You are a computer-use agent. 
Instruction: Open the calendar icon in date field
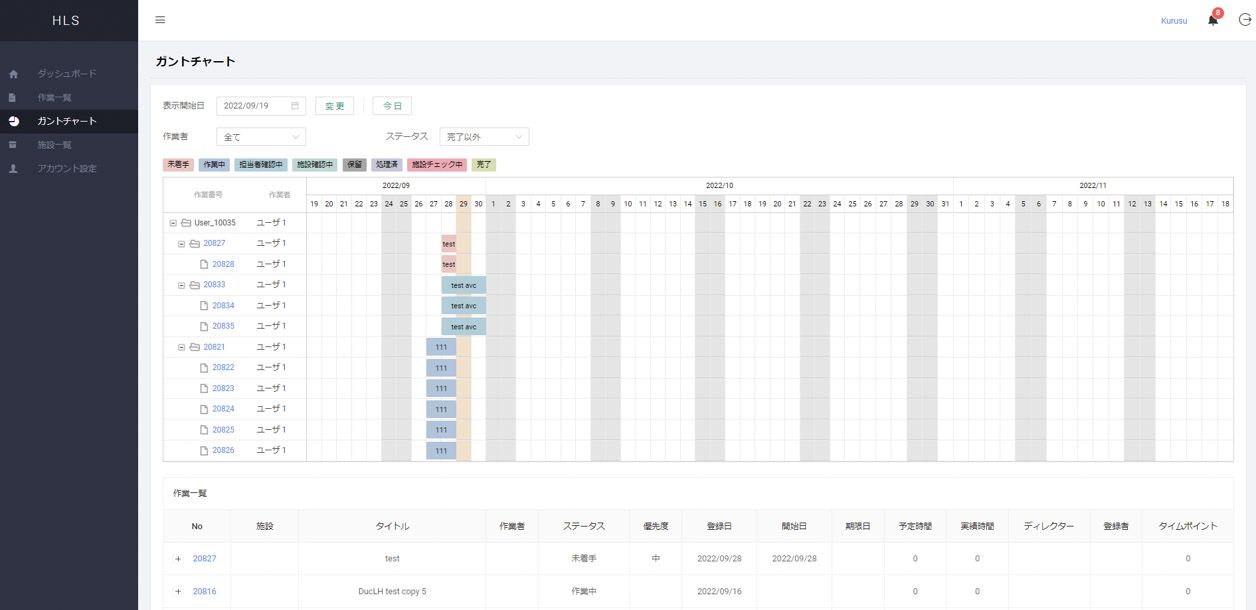click(x=295, y=106)
